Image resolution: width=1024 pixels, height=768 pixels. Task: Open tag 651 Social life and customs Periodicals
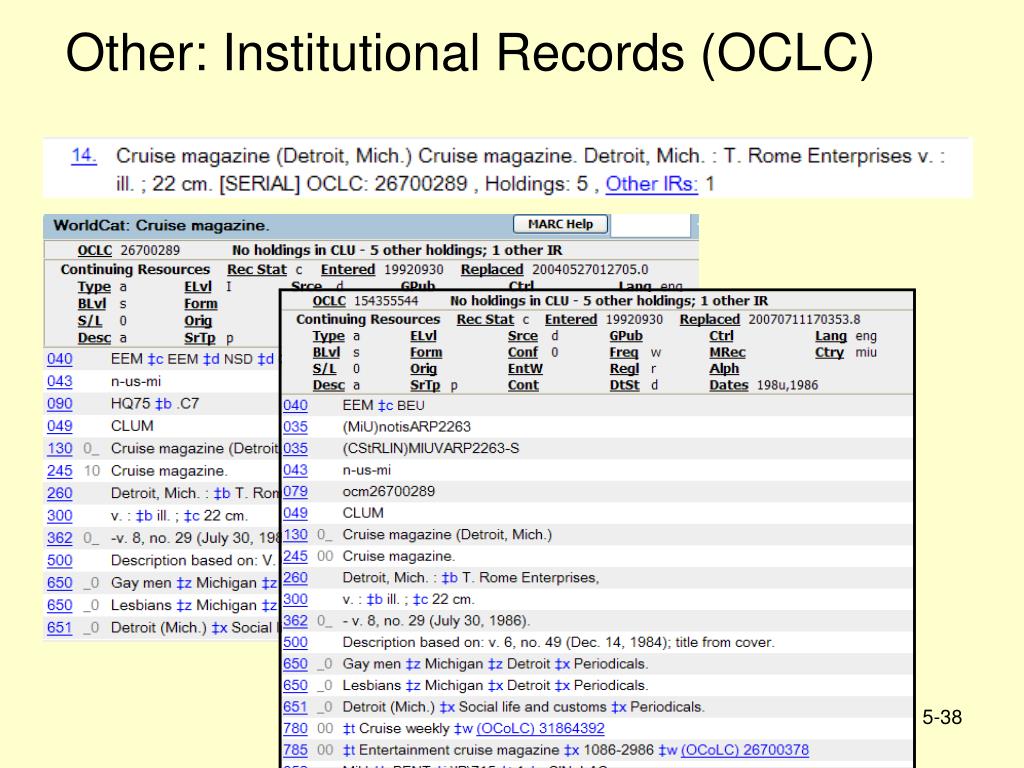295,707
